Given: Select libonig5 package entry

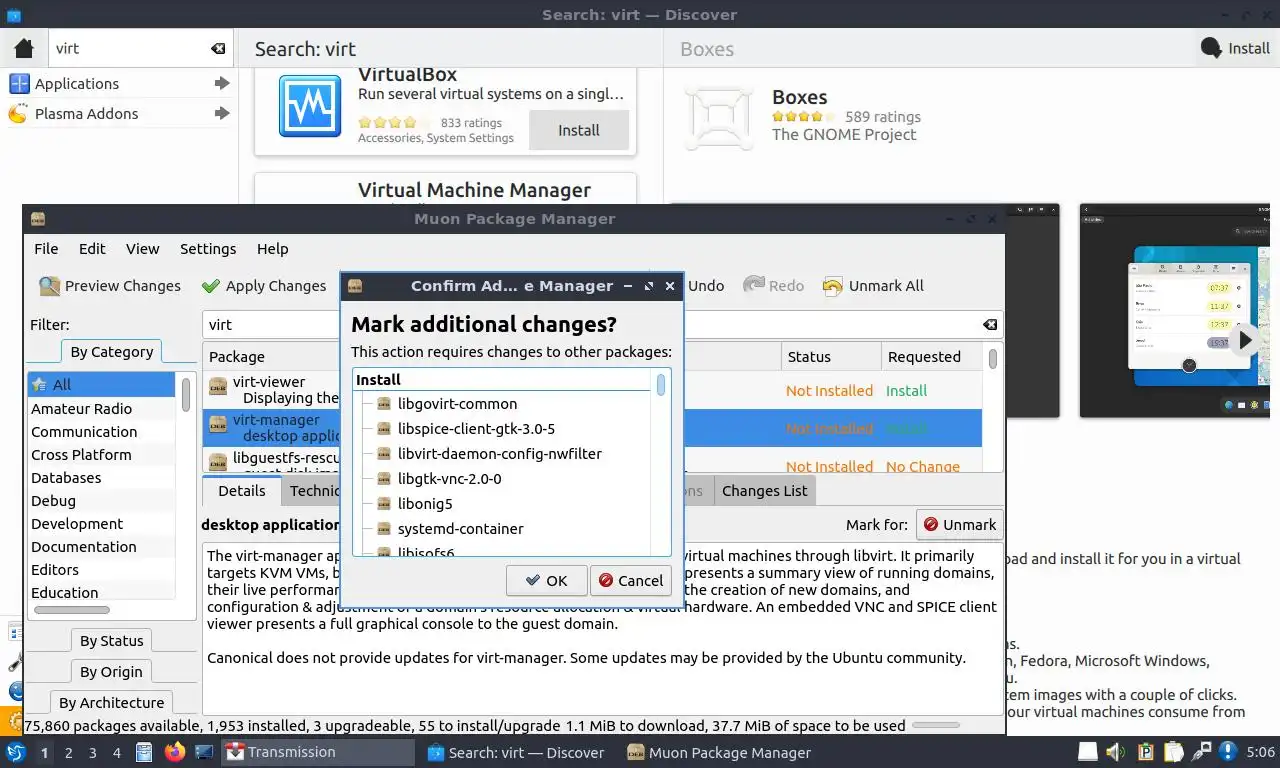Looking at the screenshot, I should coord(425,504).
